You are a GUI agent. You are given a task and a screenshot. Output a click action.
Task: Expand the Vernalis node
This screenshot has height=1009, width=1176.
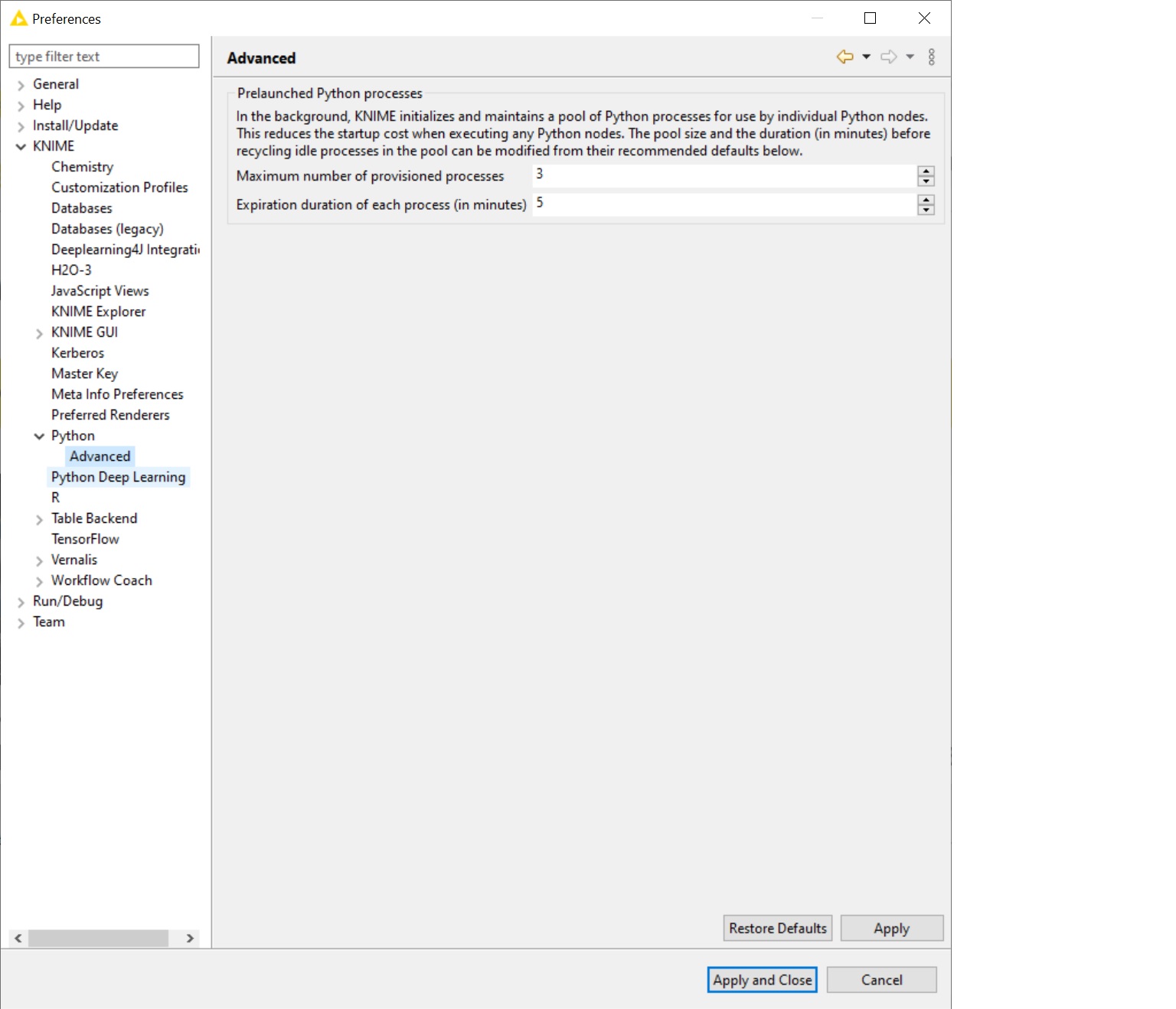[39, 560]
